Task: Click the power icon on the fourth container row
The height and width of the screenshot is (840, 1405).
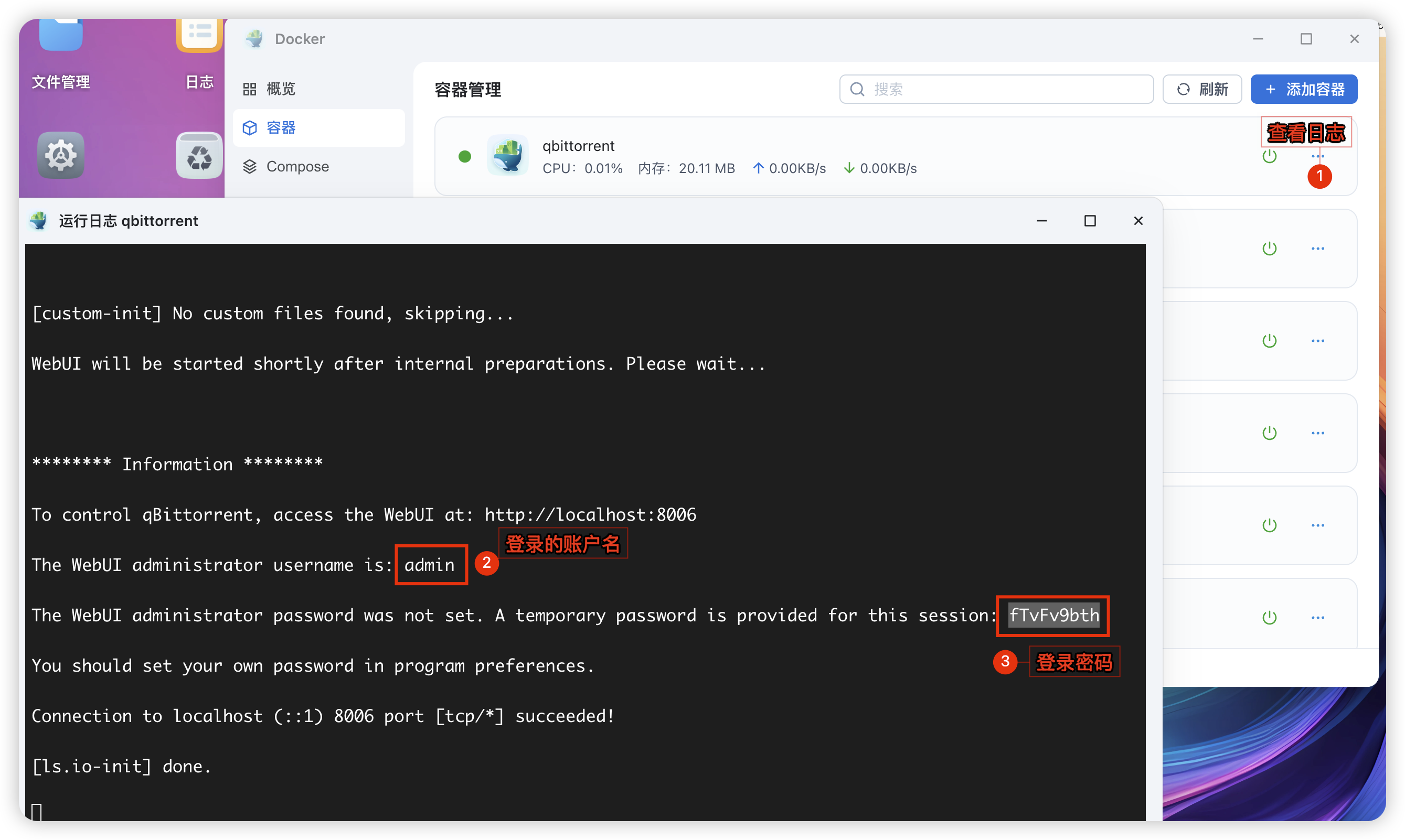Action: 1270,433
